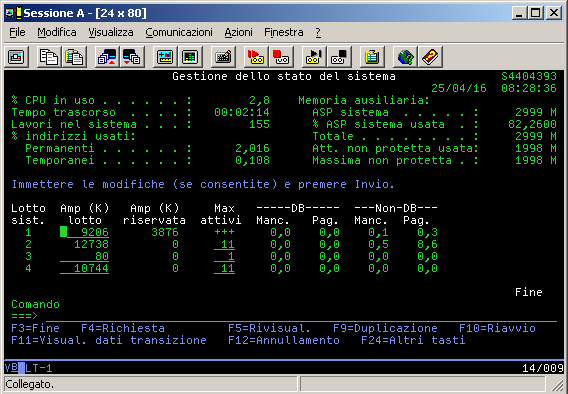Open the Finestra menu

(x=284, y=33)
